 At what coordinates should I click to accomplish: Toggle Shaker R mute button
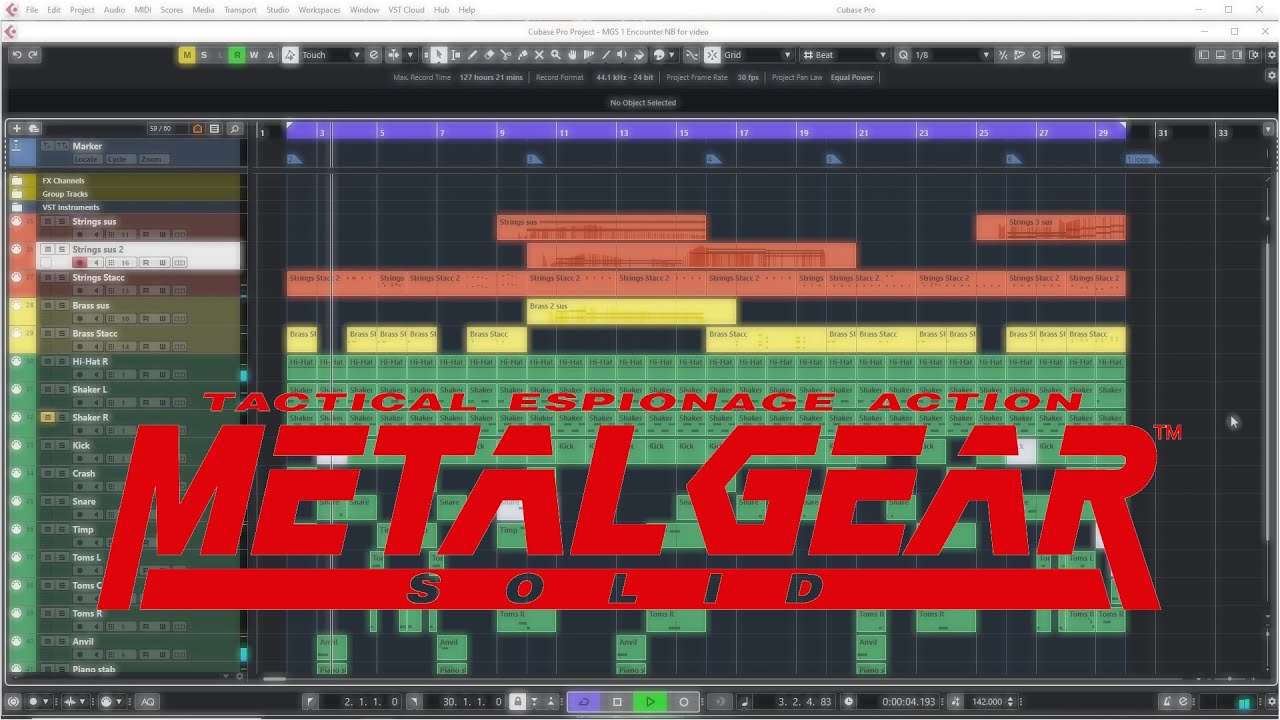coord(47,417)
